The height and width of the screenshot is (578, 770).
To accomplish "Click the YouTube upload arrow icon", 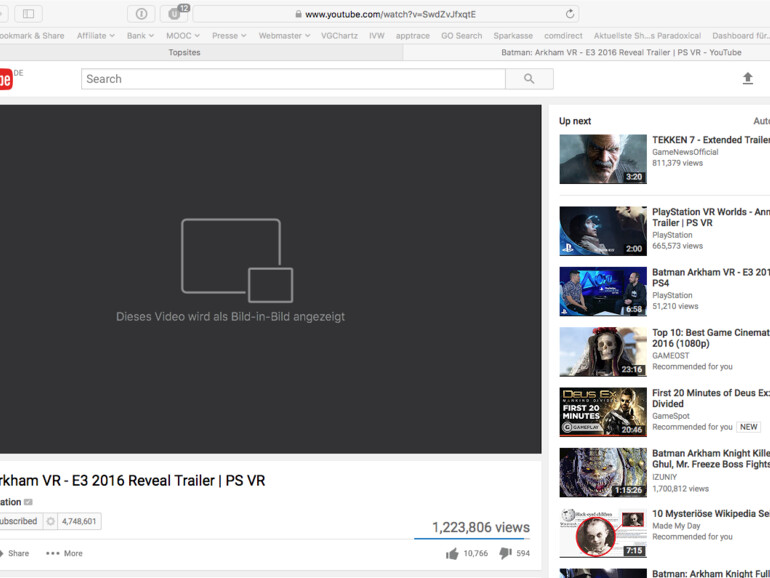I will (747, 78).
